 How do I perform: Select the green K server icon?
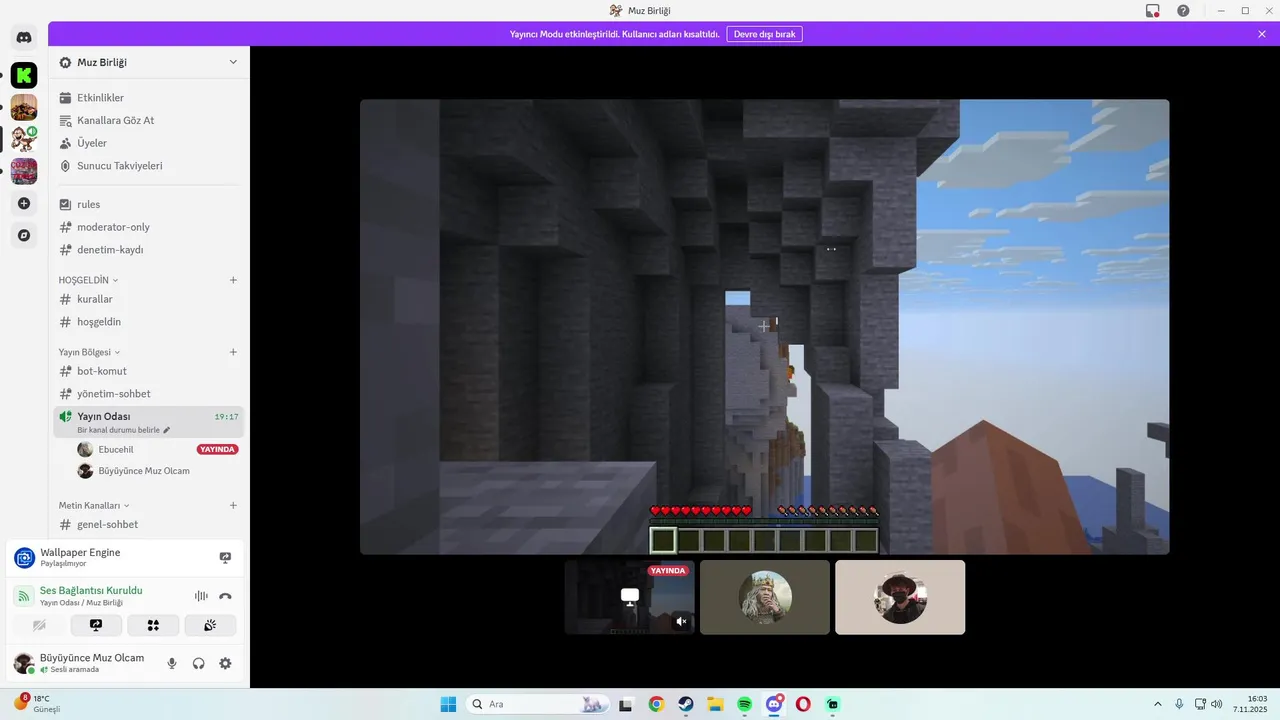click(24, 75)
